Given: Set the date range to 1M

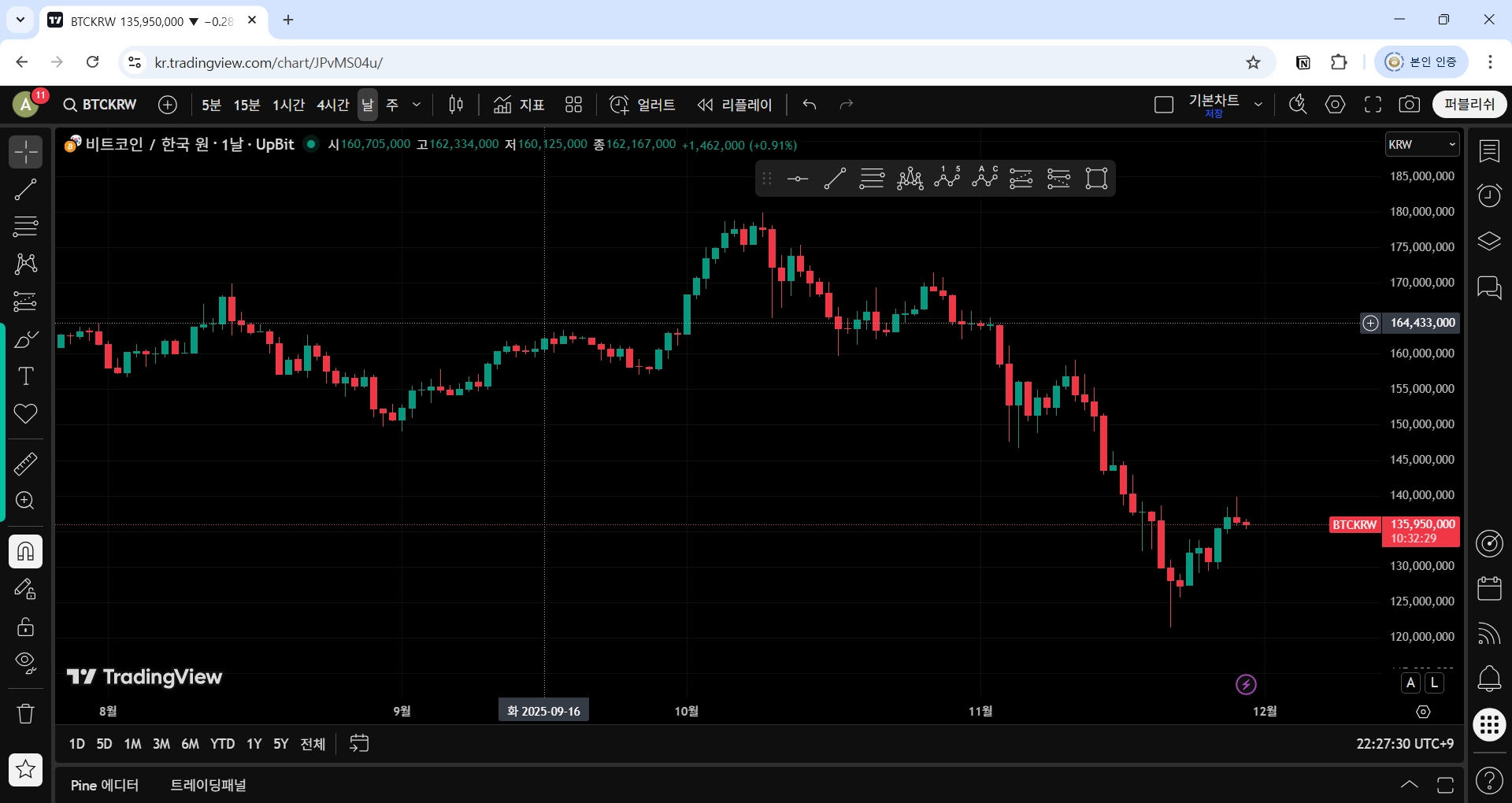Looking at the screenshot, I should [x=132, y=744].
